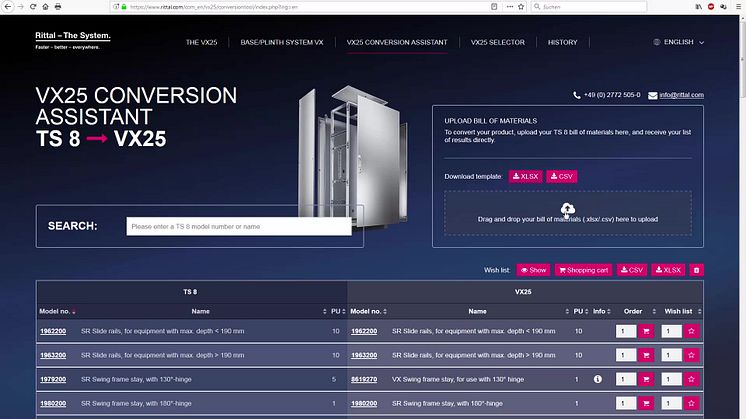Click the TS 8 model search field

pyautogui.click(x=239, y=226)
